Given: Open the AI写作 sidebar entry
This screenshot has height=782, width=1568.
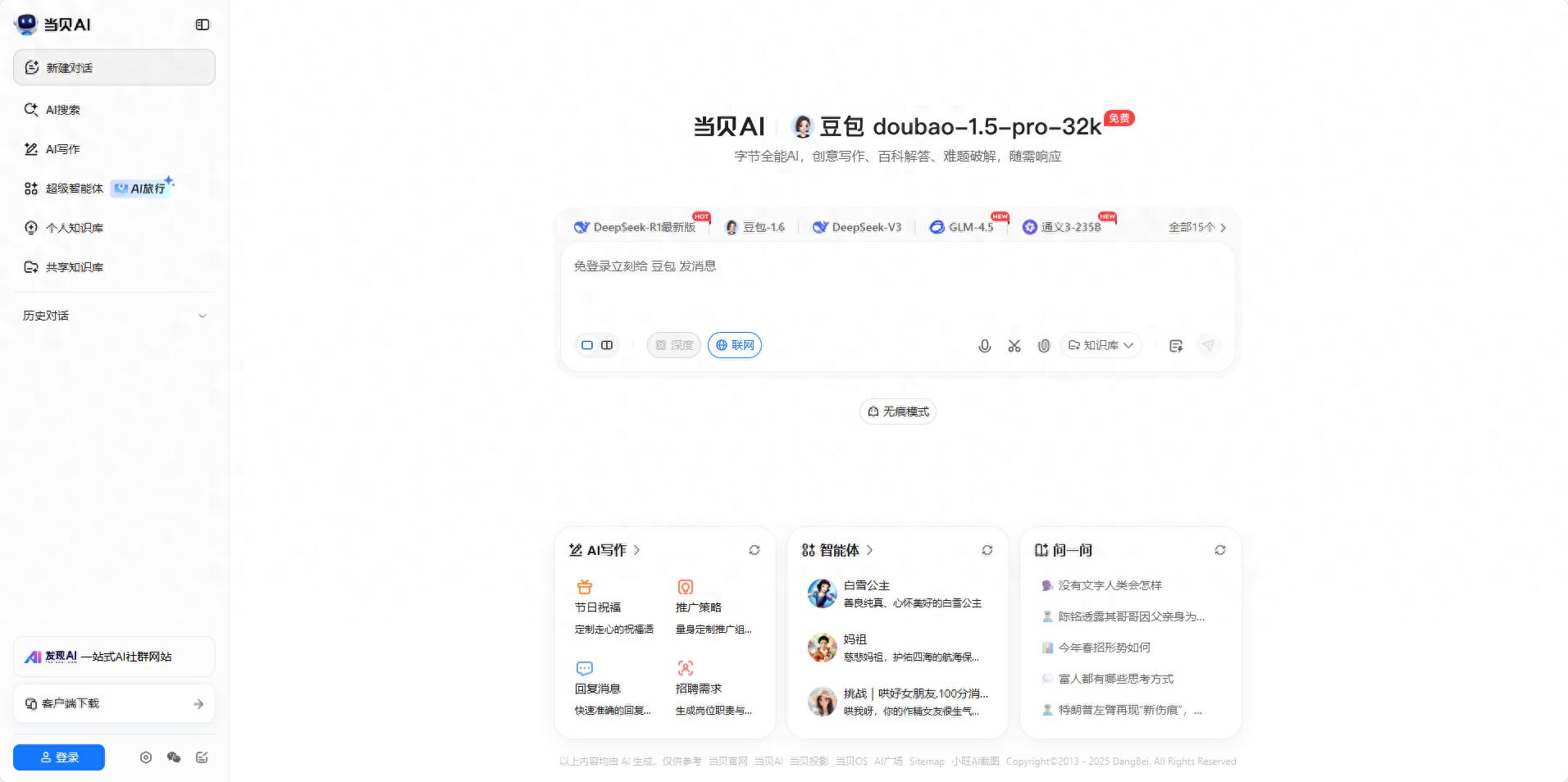Looking at the screenshot, I should point(62,149).
